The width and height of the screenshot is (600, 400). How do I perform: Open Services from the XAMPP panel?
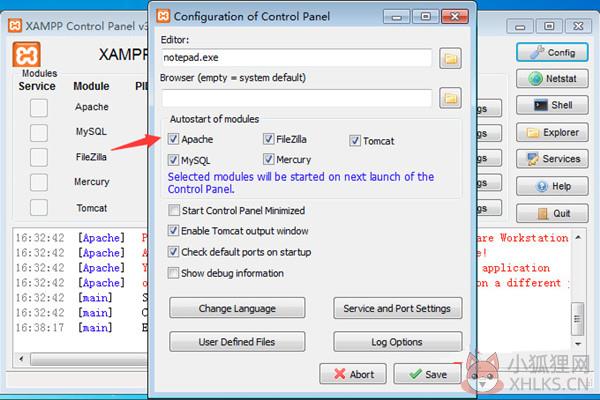pos(552,159)
